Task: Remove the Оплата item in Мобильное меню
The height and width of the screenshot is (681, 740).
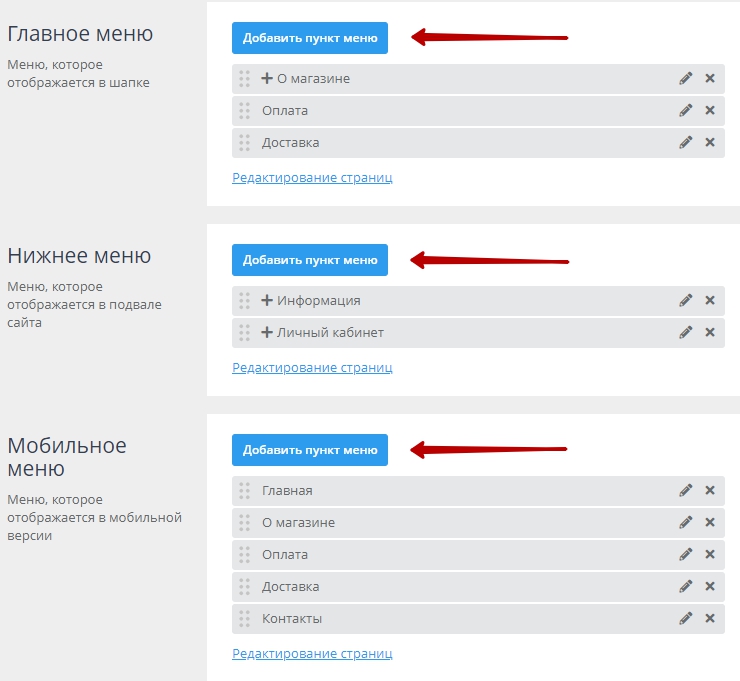Action: 710,554
